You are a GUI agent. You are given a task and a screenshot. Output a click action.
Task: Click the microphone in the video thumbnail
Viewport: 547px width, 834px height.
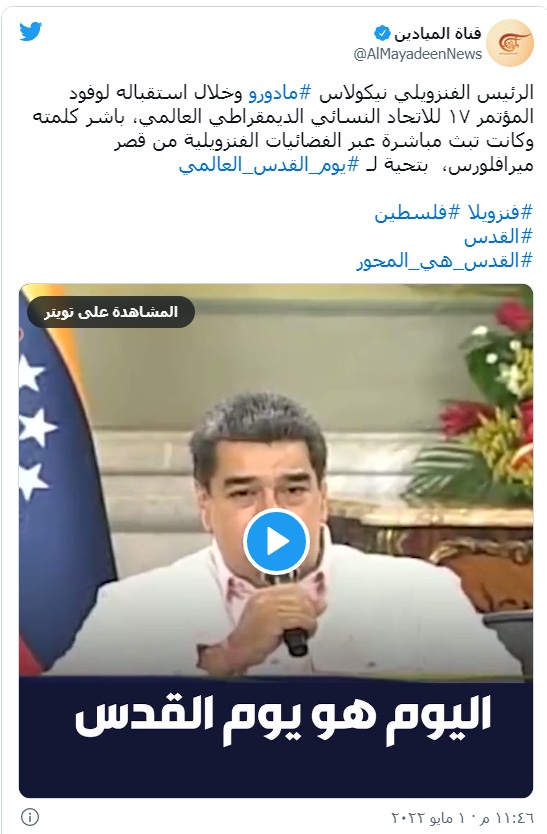pyautogui.click(x=296, y=642)
